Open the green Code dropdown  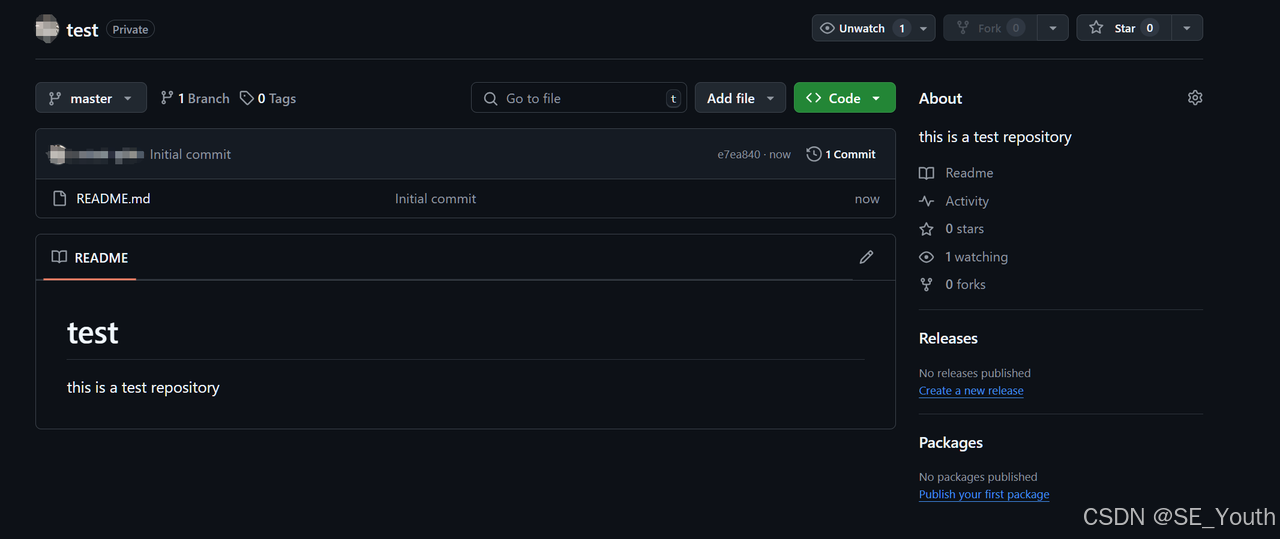[845, 98]
